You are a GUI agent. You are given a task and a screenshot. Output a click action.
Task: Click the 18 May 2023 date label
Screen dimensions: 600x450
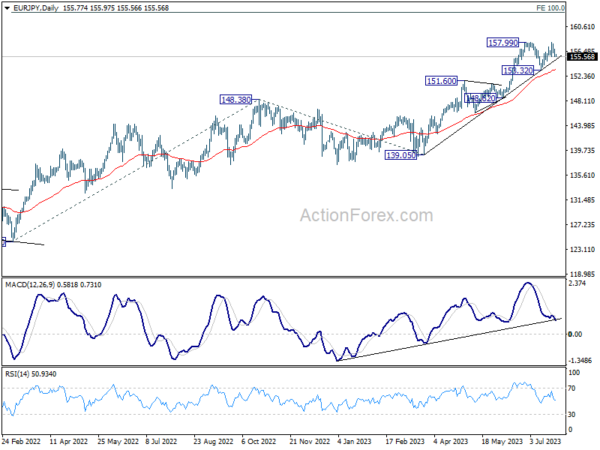click(x=502, y=441)
